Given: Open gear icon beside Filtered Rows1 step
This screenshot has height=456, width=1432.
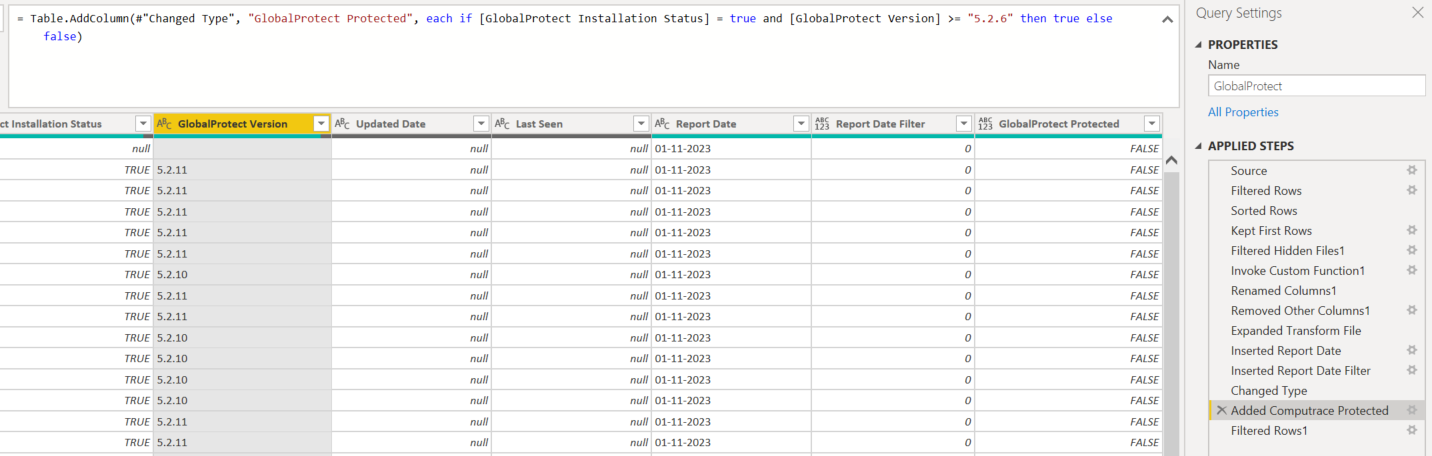Looking at the screenshot, I should pos(1411,431).
